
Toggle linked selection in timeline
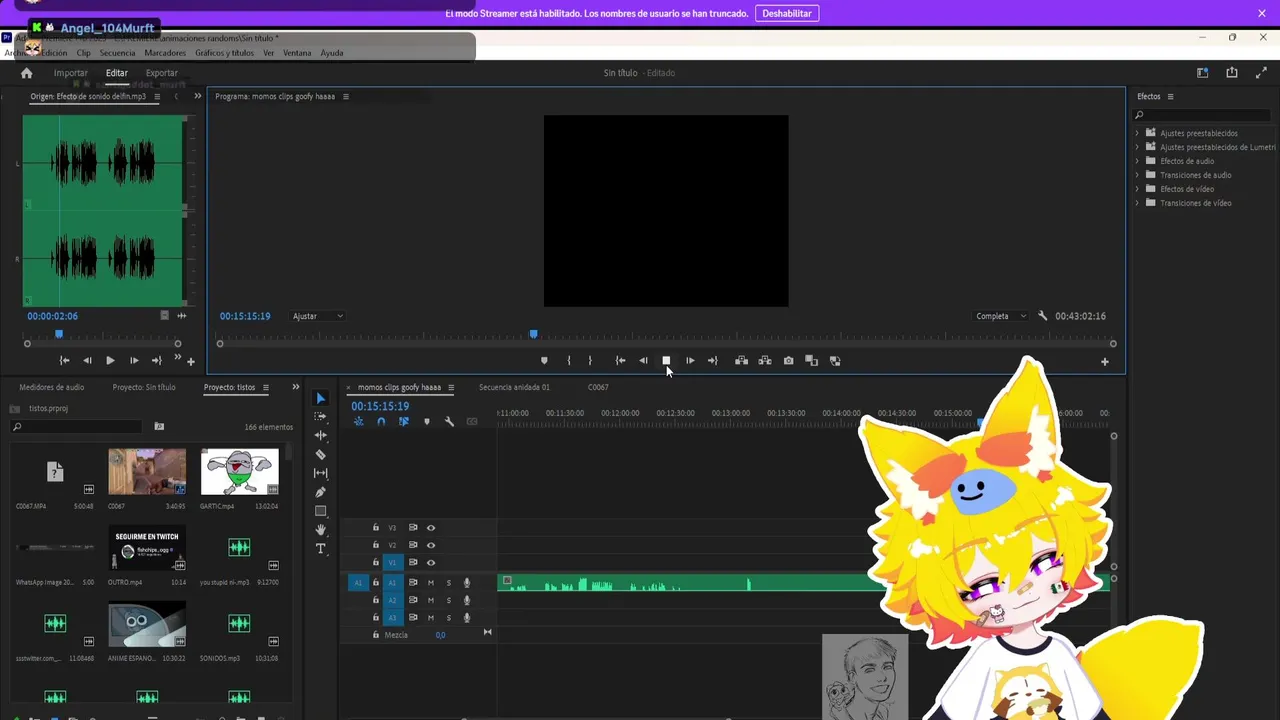tap(404, 422)
